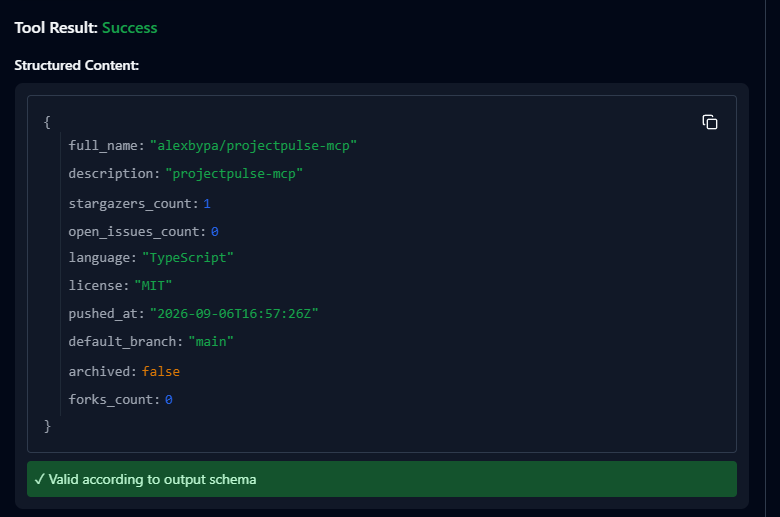780x517 pixels.
Task: Click the Structured Content heading
Action: coord(77,65)
